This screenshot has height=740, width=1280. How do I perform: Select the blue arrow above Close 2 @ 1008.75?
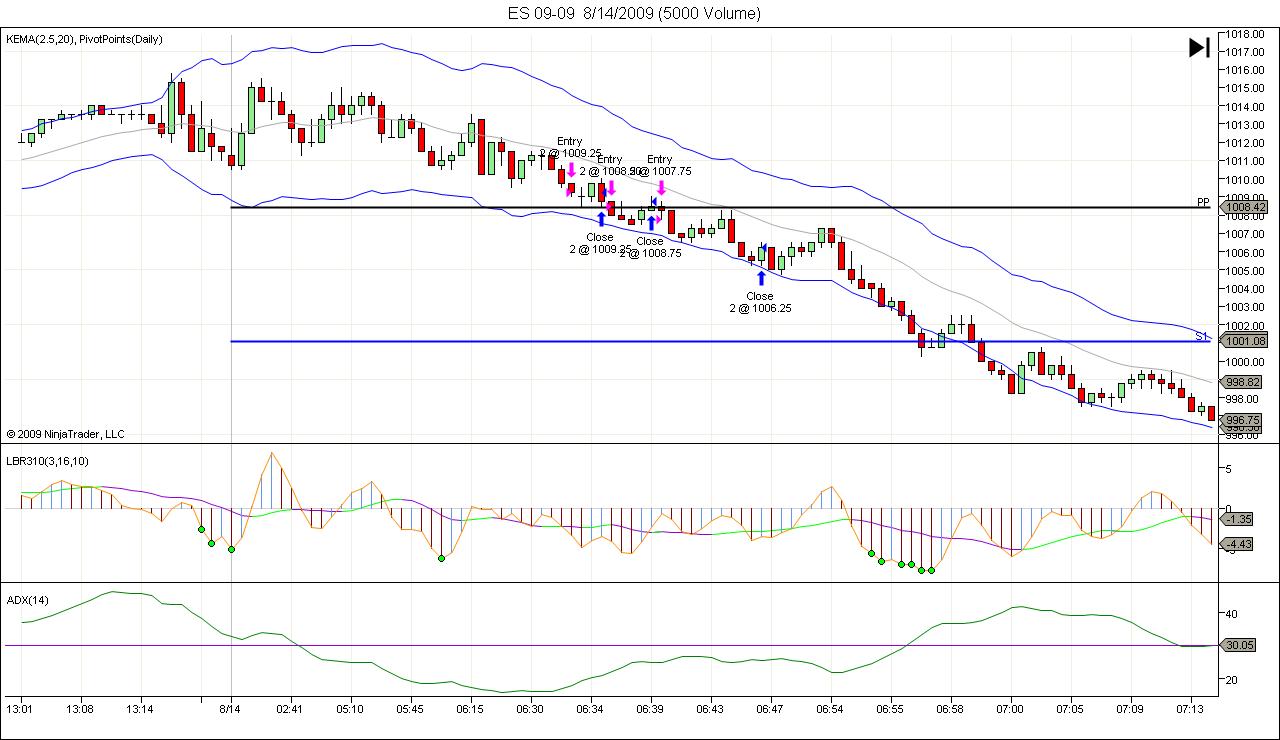[651, 222]
